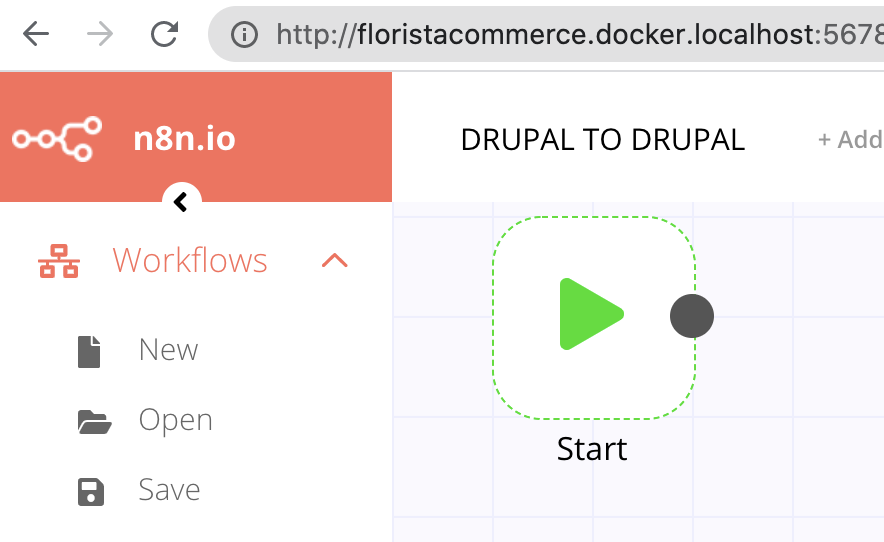Click the New workflow file icon
The image size is (884, 542).
89,351
